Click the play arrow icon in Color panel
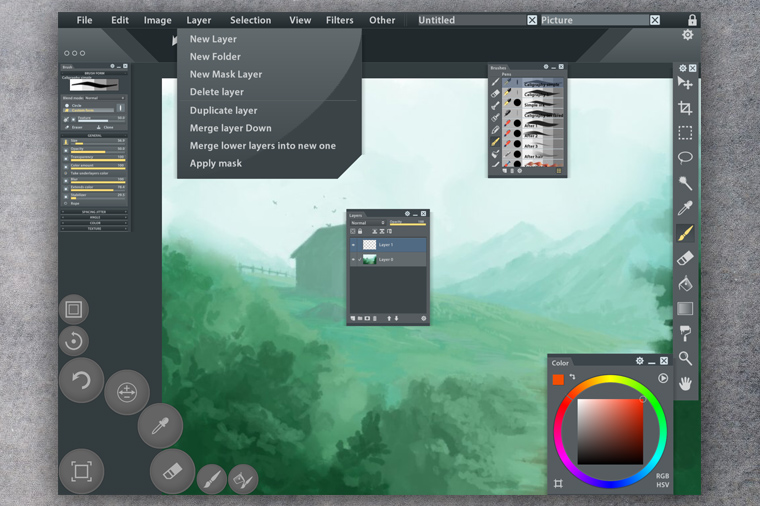 pyautogui.click(x=663, y=378)
